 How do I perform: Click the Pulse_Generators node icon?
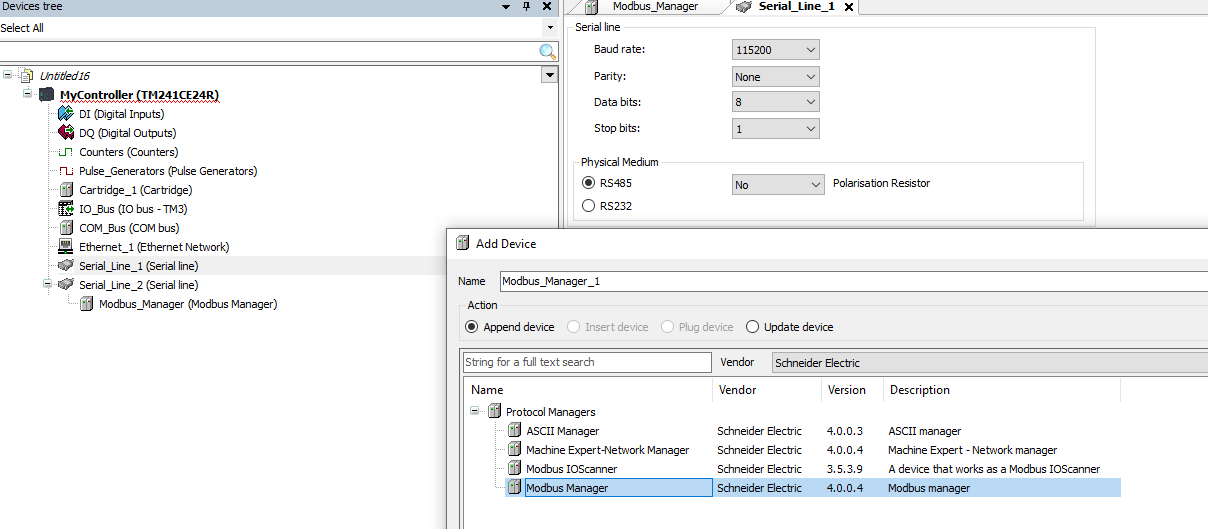66,171
